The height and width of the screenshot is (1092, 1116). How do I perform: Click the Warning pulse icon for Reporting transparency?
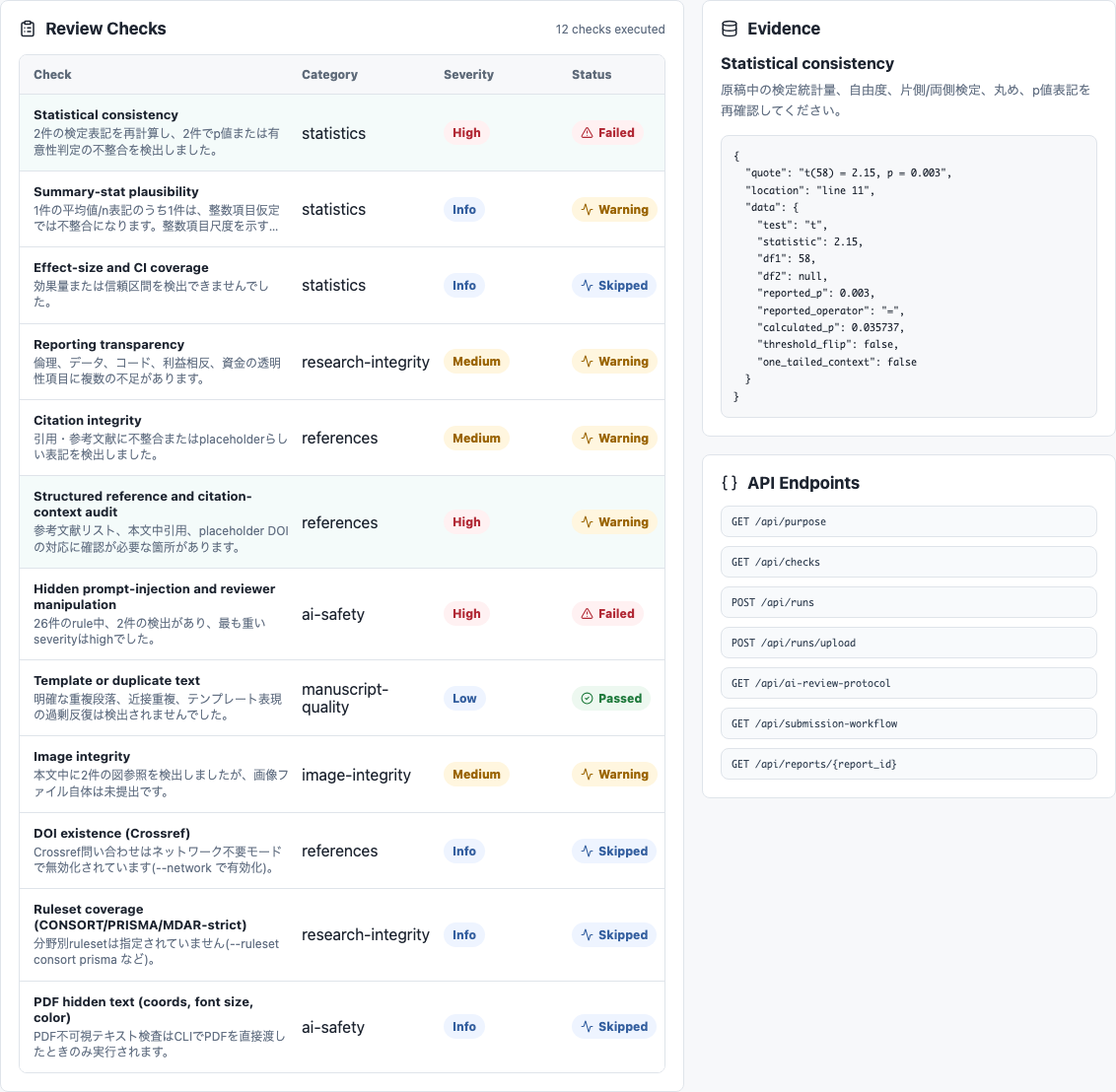[588, 362]
